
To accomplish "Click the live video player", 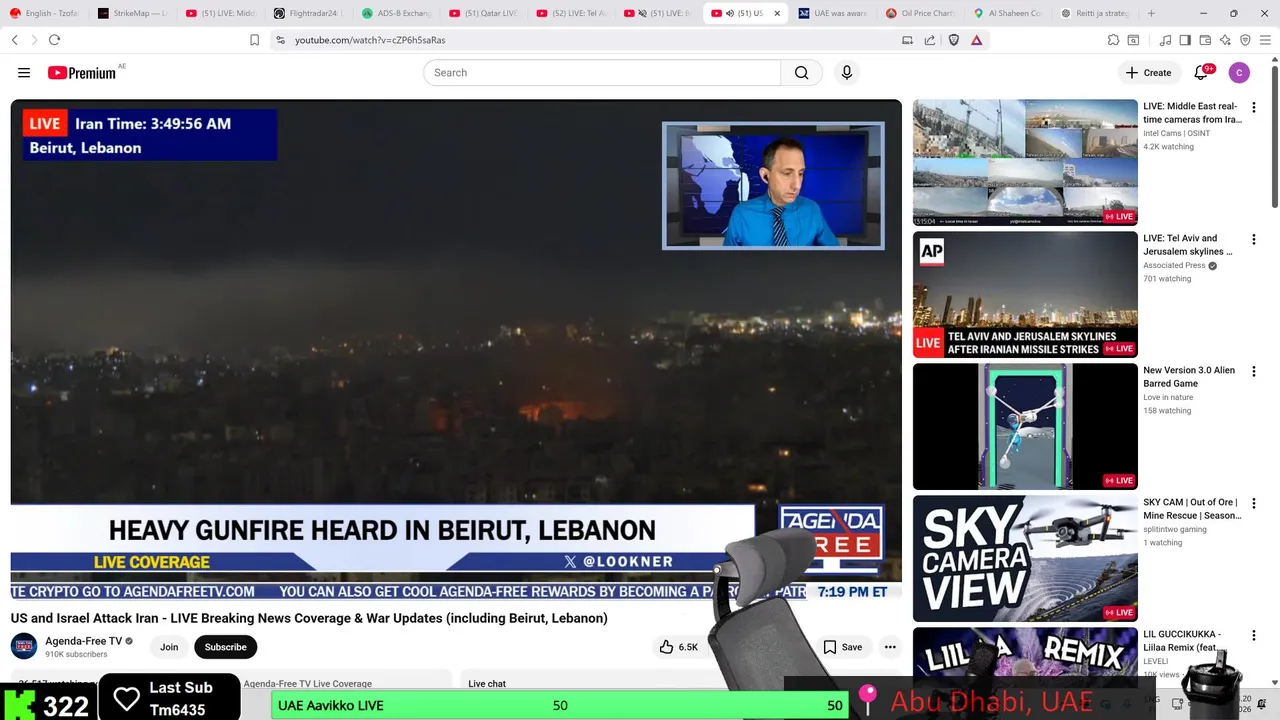I will 456,349.
